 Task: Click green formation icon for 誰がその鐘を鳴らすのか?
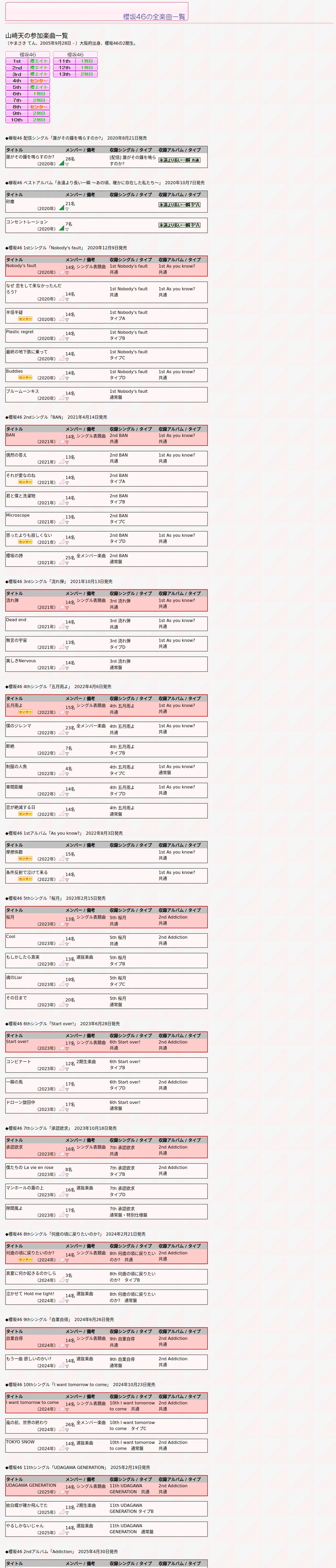[x=61, y=163]
